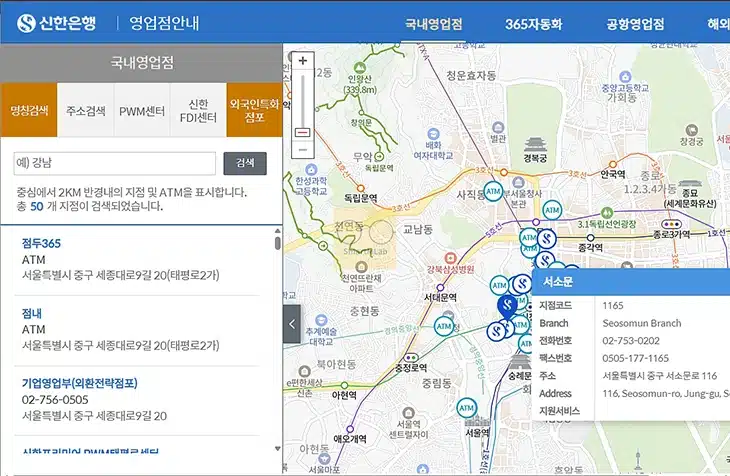Open 365자동화 in top navigation

pyautogui.click(x=534, y=24)
